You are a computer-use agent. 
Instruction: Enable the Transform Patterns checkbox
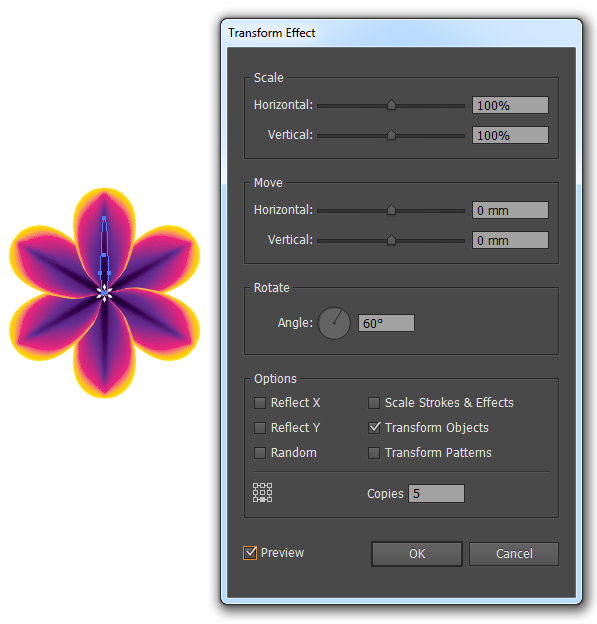pos(374,453)
